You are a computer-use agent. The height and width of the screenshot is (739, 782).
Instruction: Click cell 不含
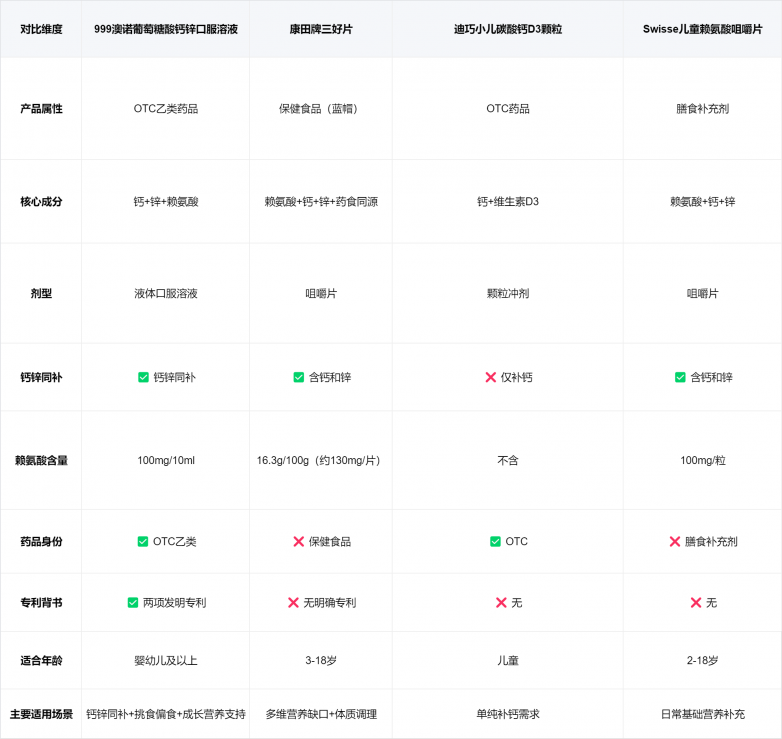(x=508, y=460)
